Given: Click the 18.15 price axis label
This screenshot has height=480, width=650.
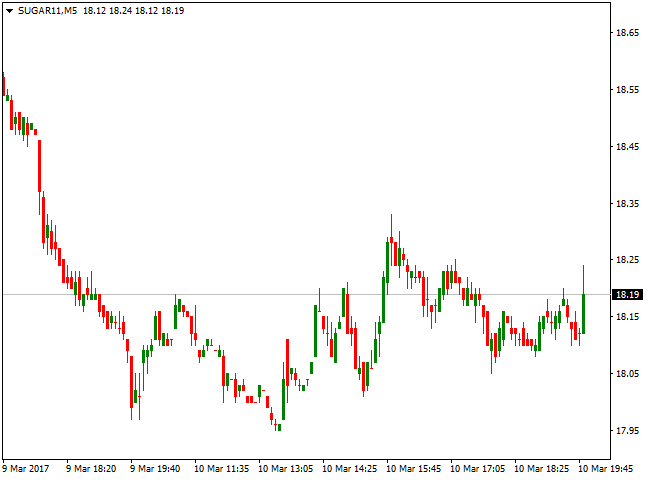Looking at the screenshot, I should (x=628, y=316).
